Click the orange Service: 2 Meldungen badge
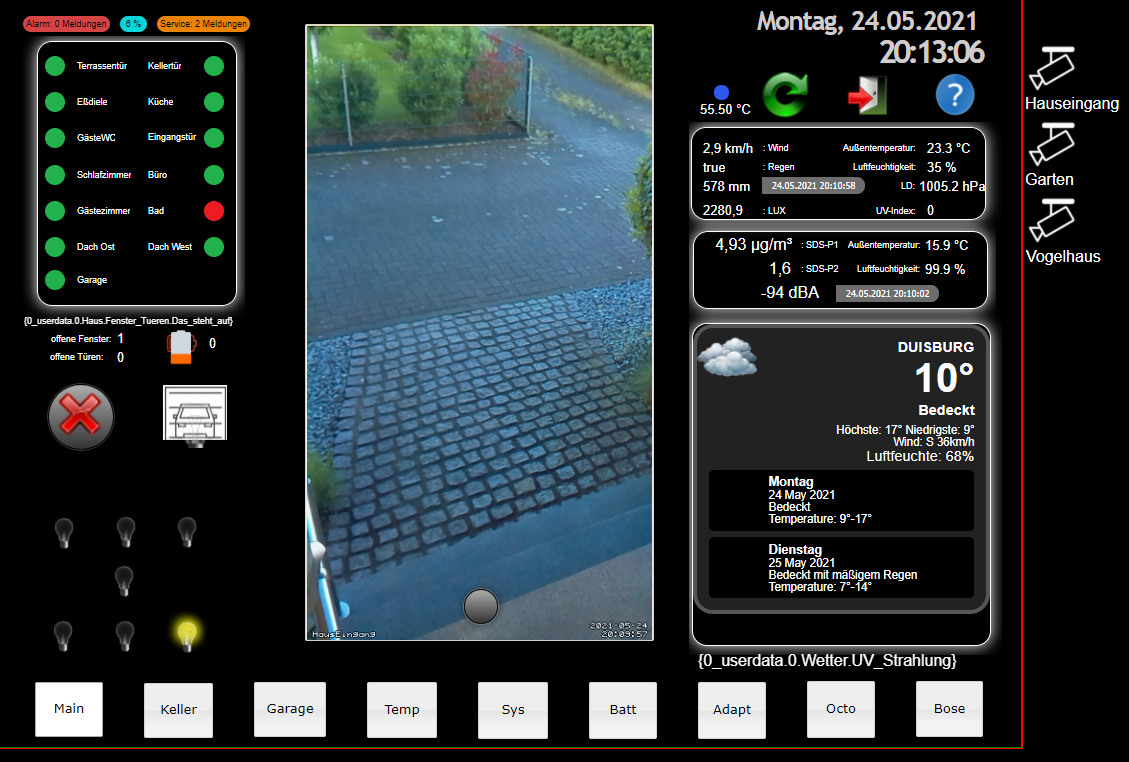This screenshot has height=762, width=1129. 203,24
